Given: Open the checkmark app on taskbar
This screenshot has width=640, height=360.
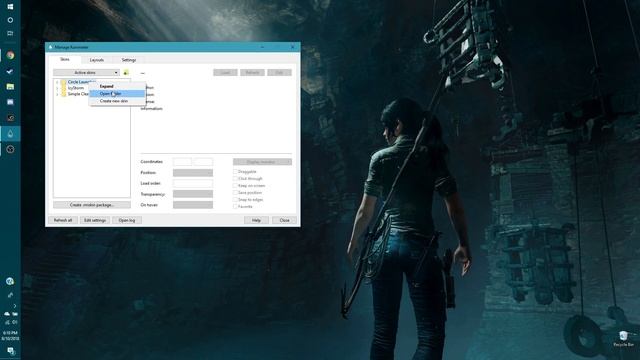Looking at the screenshot, I should (x=10, y=71).
